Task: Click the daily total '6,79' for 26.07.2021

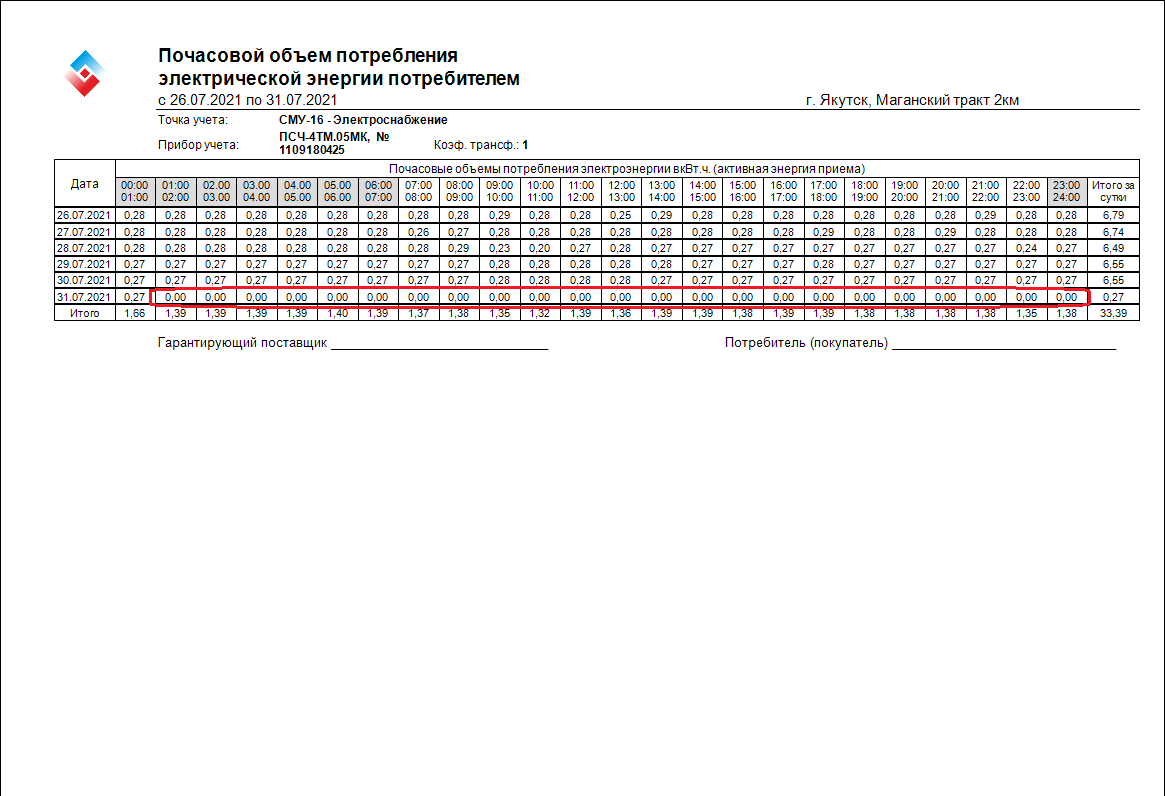Action: [x=1113, y=216]
